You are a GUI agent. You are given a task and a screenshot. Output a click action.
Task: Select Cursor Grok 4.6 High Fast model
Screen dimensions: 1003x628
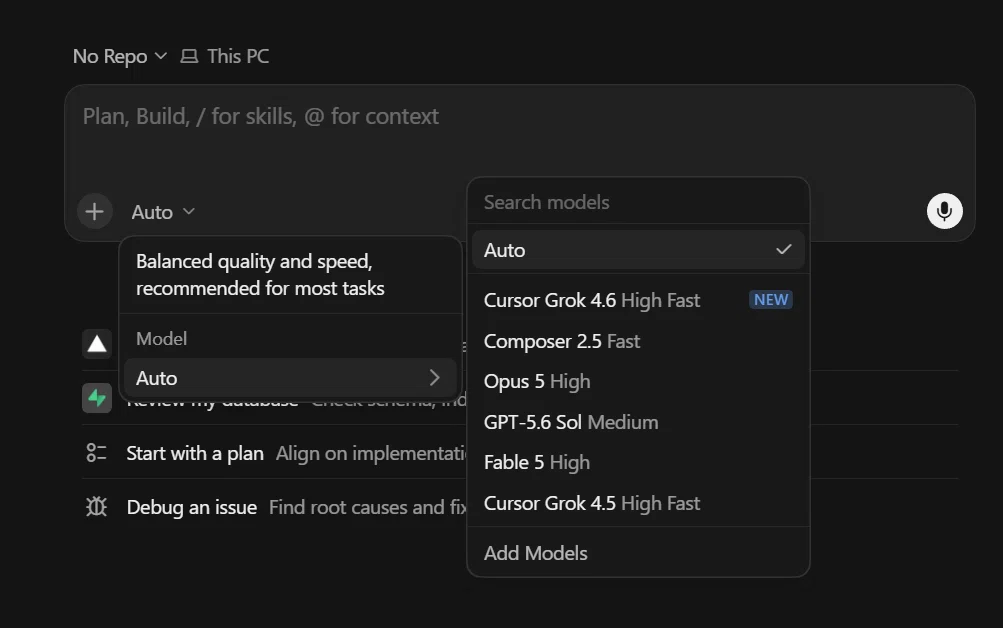tap(638, 300)
